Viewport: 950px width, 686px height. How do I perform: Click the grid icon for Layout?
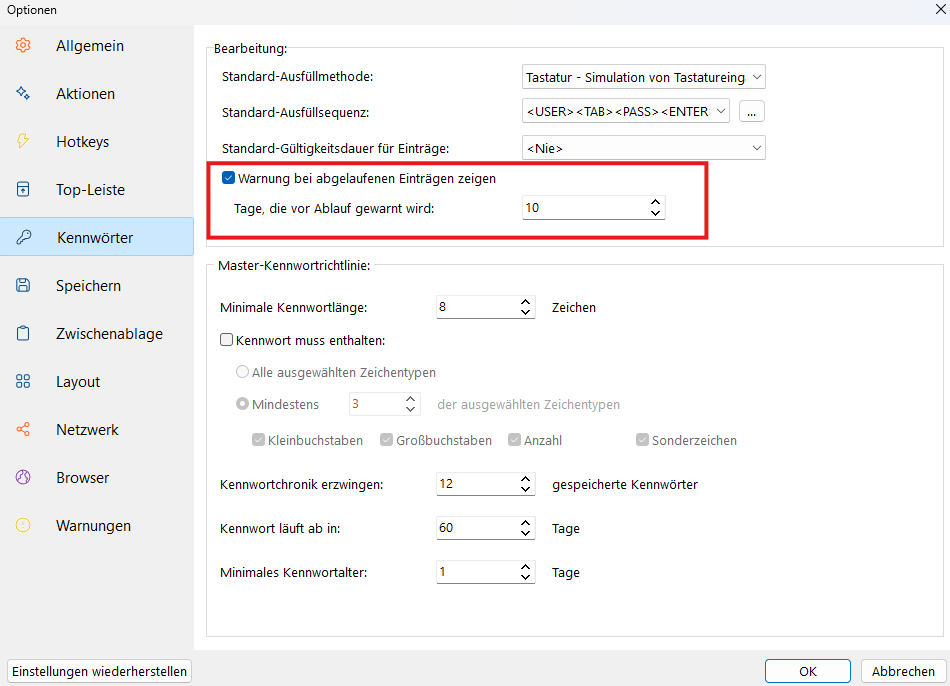(23, 381)
